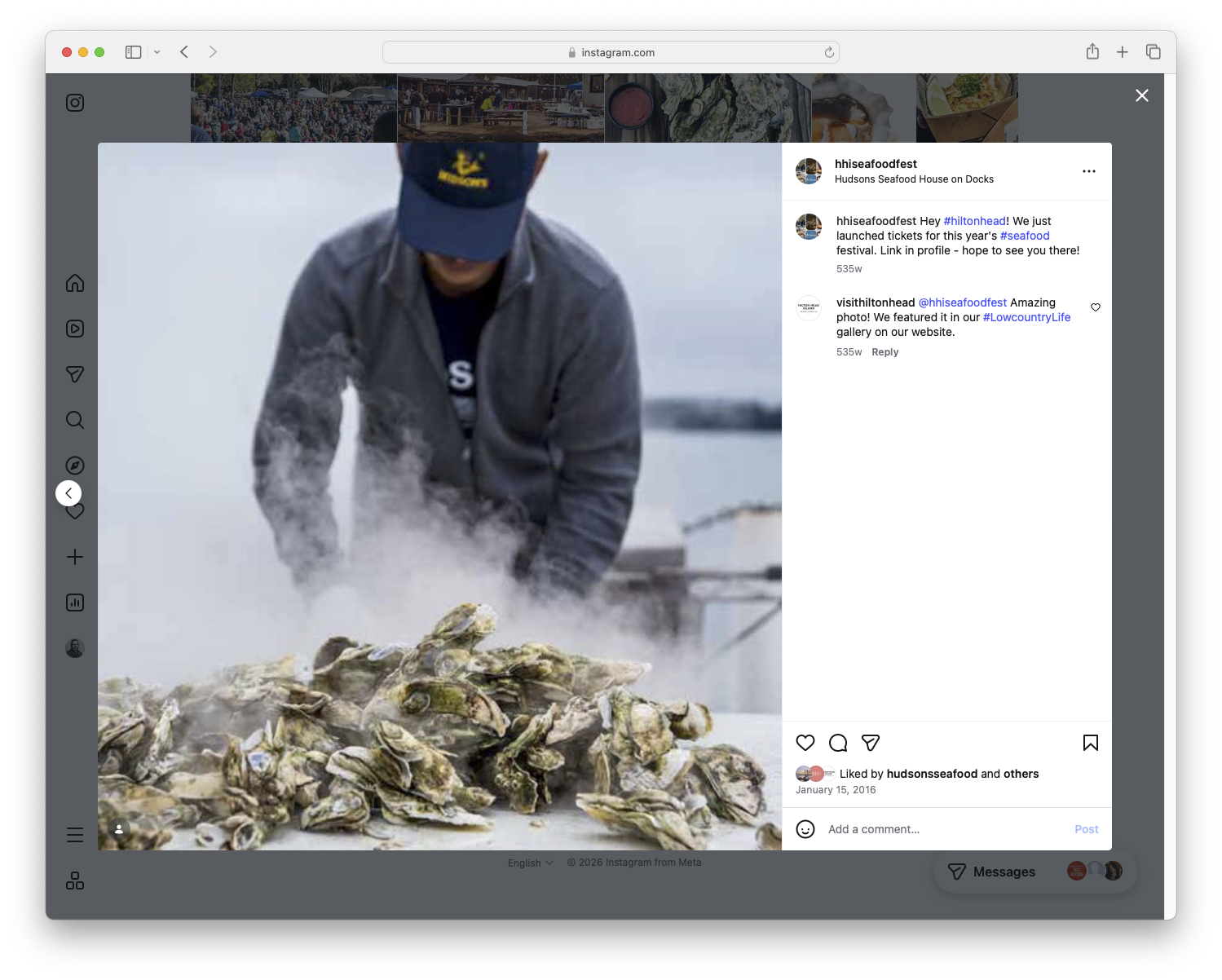
Task: Click liker avatars beside Liked by
Action: [815, 774]
